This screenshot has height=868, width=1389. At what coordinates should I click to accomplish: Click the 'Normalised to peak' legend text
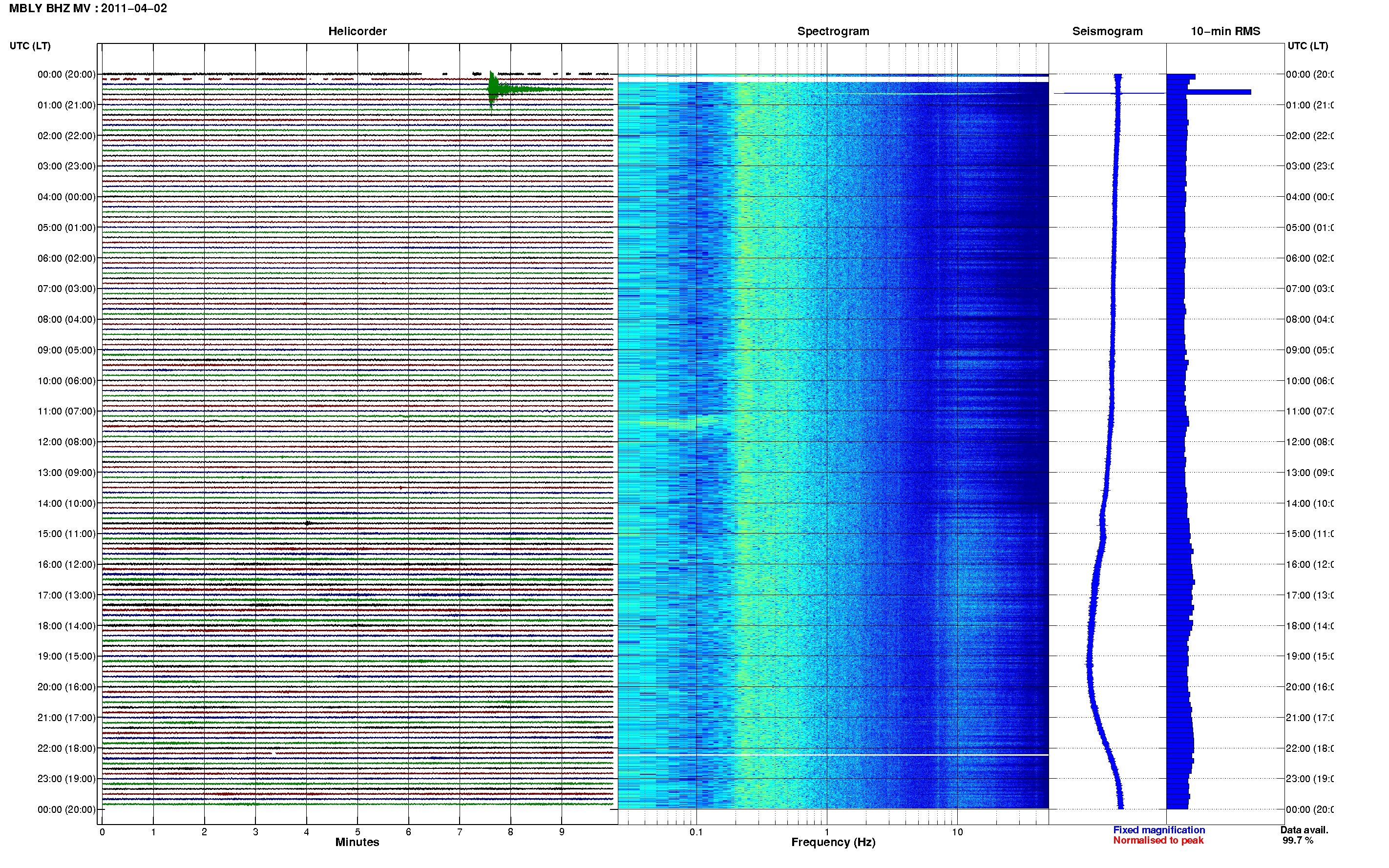1158,841
